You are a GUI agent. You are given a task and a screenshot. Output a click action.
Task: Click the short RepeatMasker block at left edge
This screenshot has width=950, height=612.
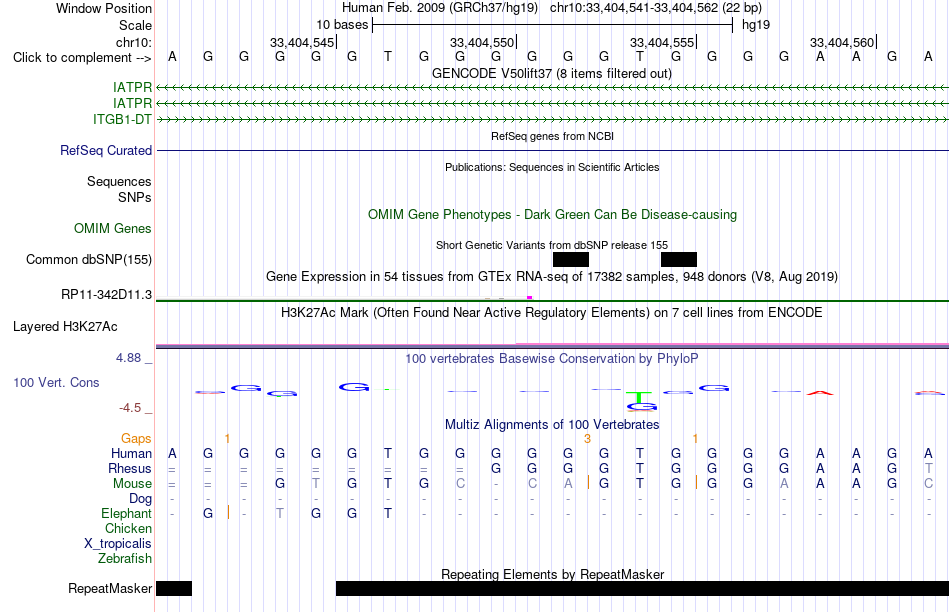[x=174, y=588]
